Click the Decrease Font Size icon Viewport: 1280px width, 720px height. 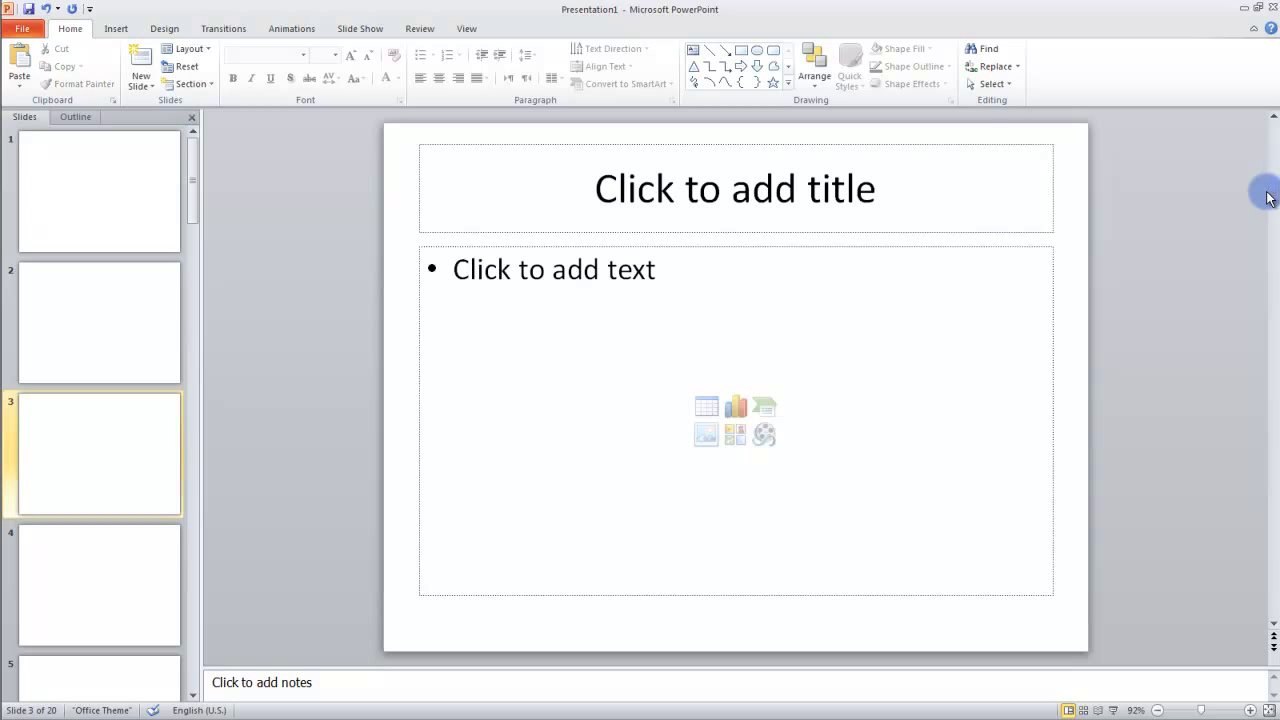click(x=368, y=55)
